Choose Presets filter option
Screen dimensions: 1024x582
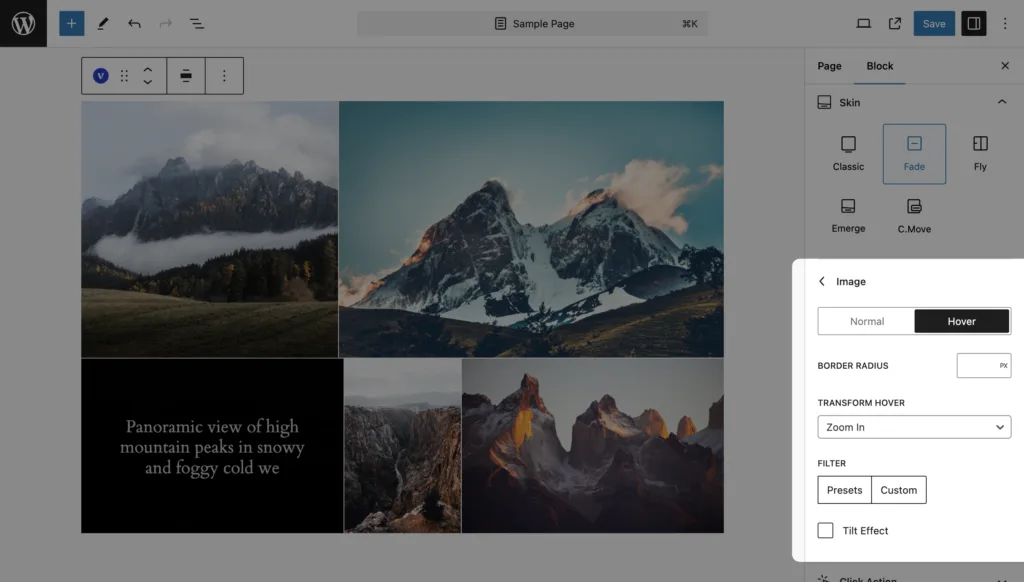[x=844, y=490]
